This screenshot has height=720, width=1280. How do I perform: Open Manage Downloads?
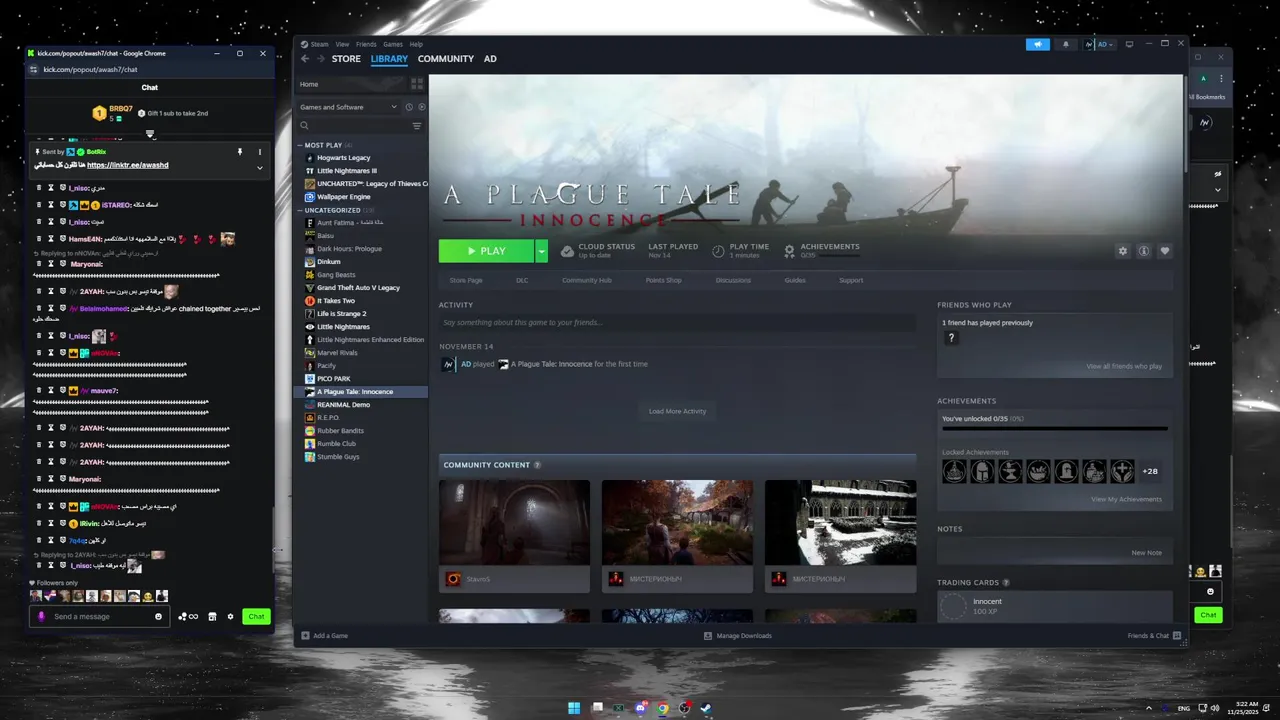tap(738, 636)
